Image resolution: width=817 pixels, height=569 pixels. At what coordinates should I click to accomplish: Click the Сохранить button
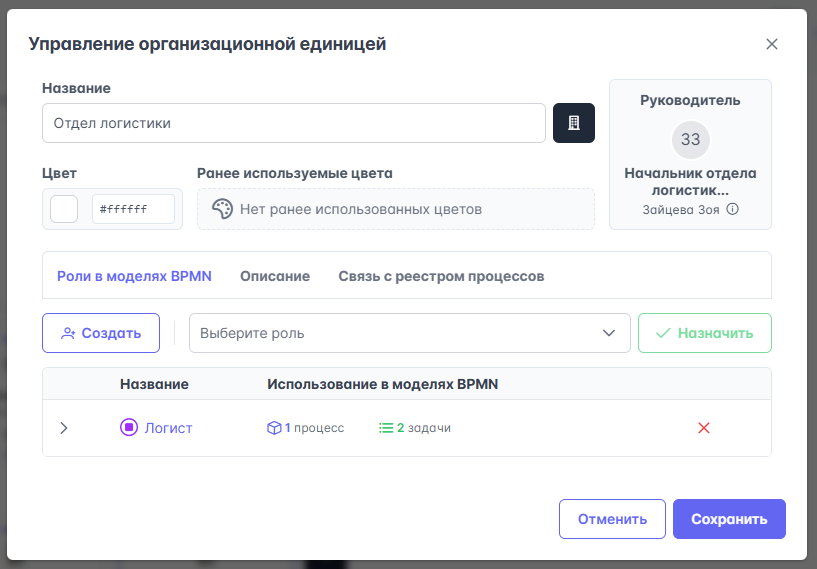pos(729,519)
